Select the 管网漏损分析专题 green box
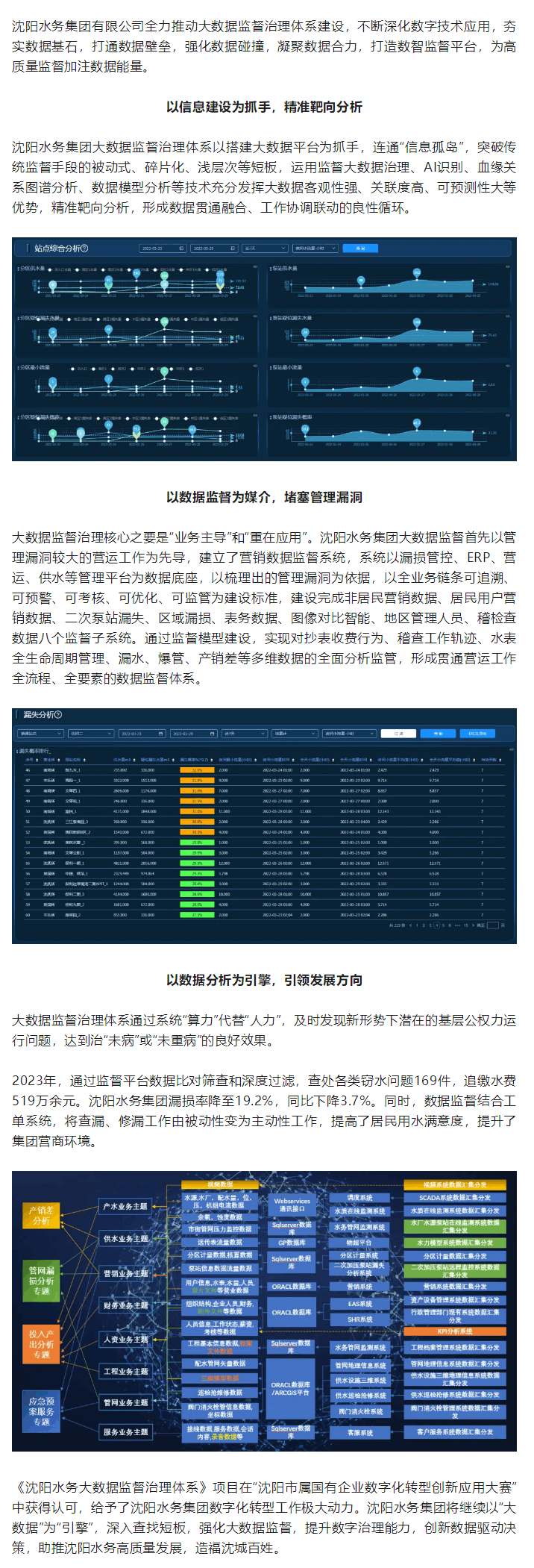Viewport: 534px width, 1568px height. coord(41,1280)
